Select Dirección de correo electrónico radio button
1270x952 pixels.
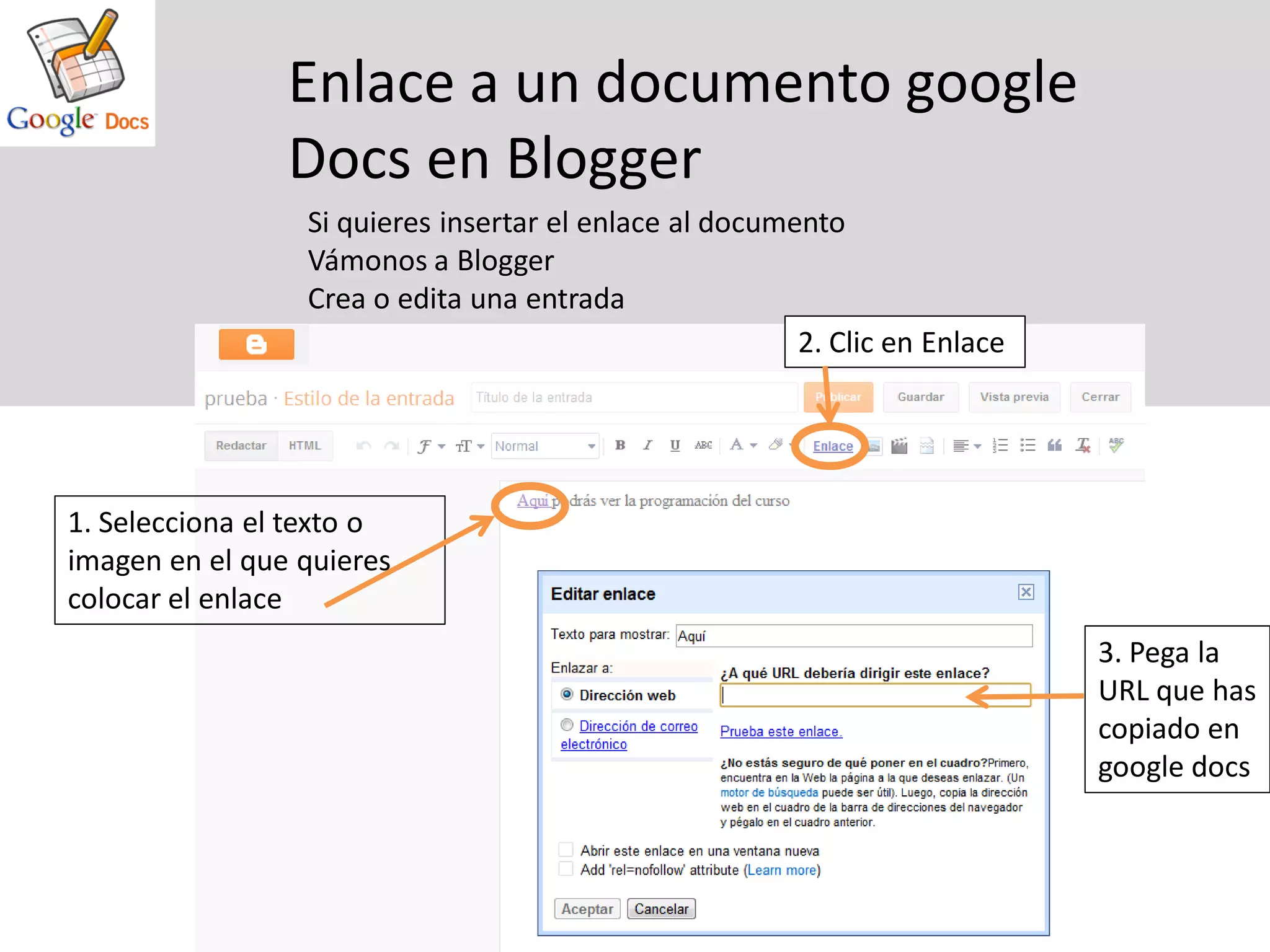(x=567, y=725)
